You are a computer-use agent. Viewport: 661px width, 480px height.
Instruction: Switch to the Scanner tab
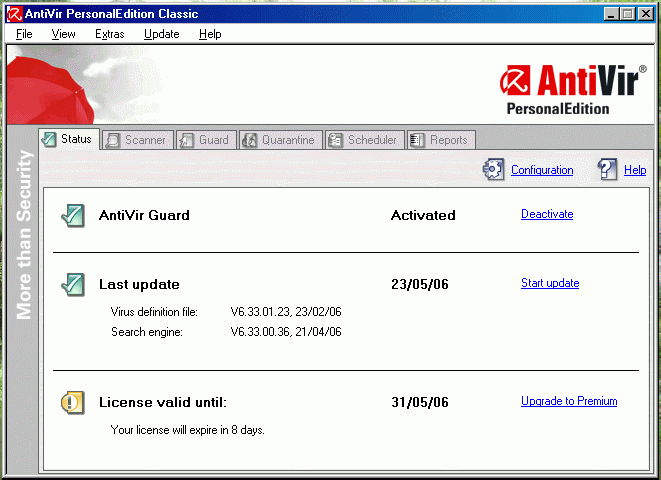click(x=138, y=140)
